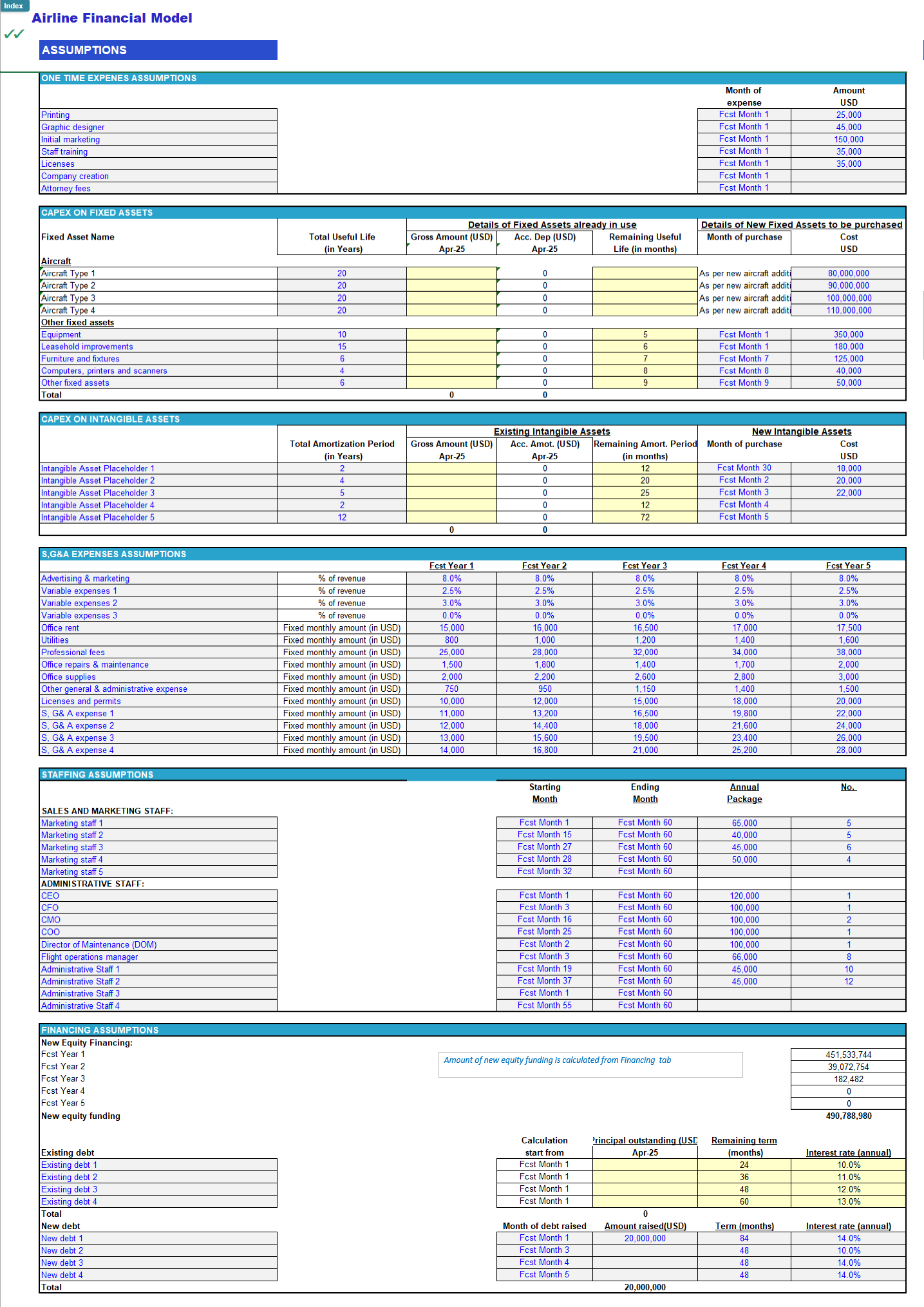Viewport: 924px width, 1307px height.
Task: Select the FINANCING ASSUMPTIONS section header
Action: (x=472, y=1031)
